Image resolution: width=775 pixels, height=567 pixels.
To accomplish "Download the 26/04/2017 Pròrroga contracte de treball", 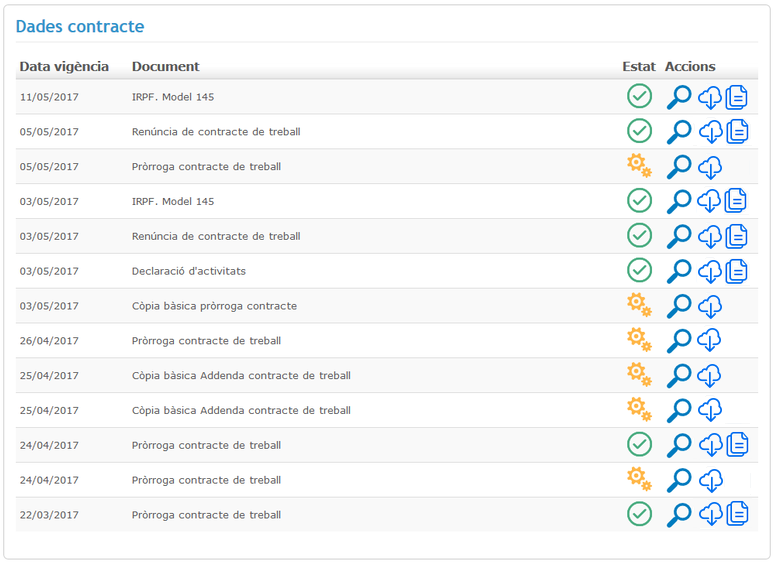I will coord(709,341).
